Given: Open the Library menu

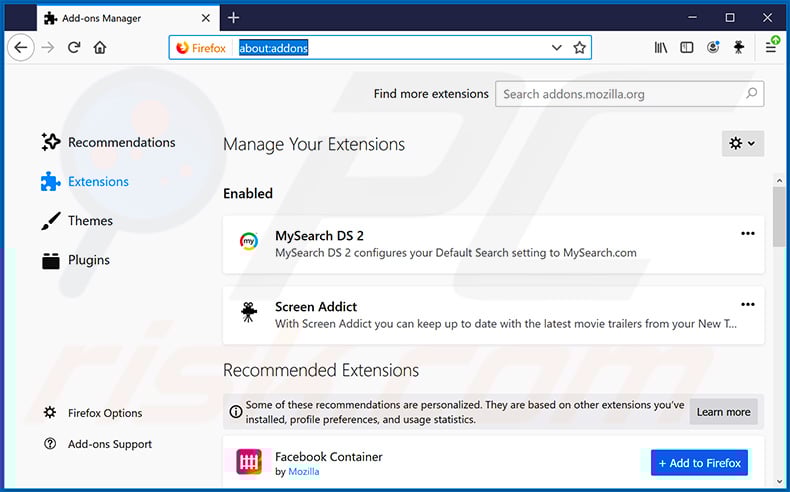Looking at the screenshot, I should 661,48.
